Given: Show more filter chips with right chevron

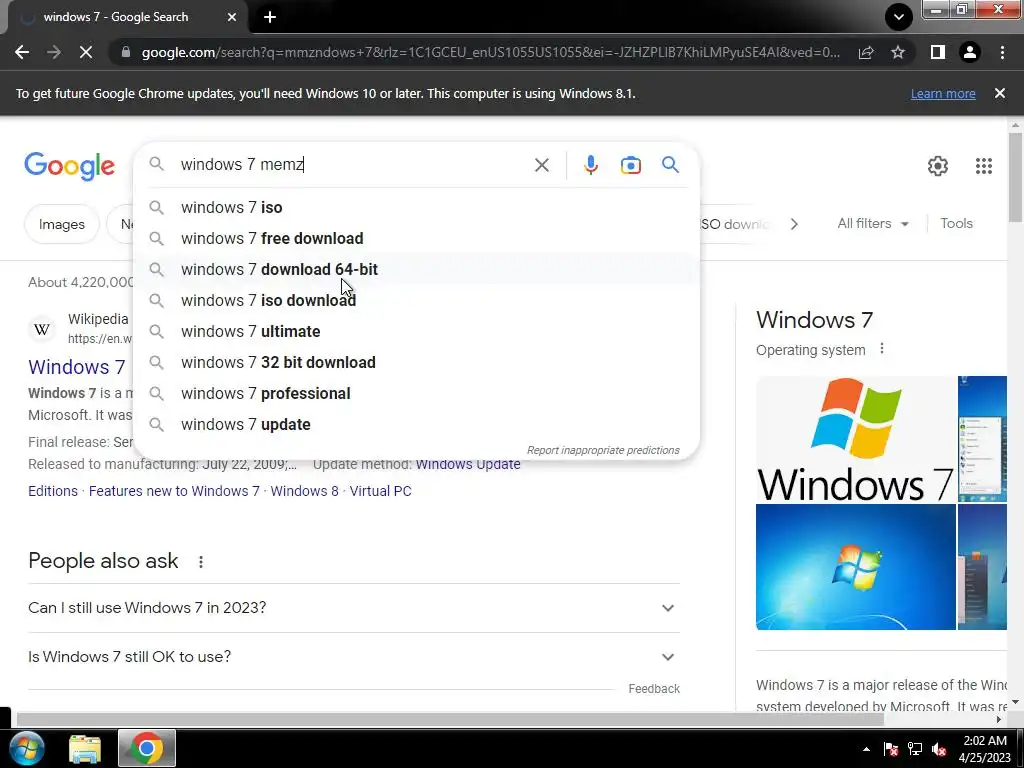Looking at the screenshot, I should [x=794, y=224].
